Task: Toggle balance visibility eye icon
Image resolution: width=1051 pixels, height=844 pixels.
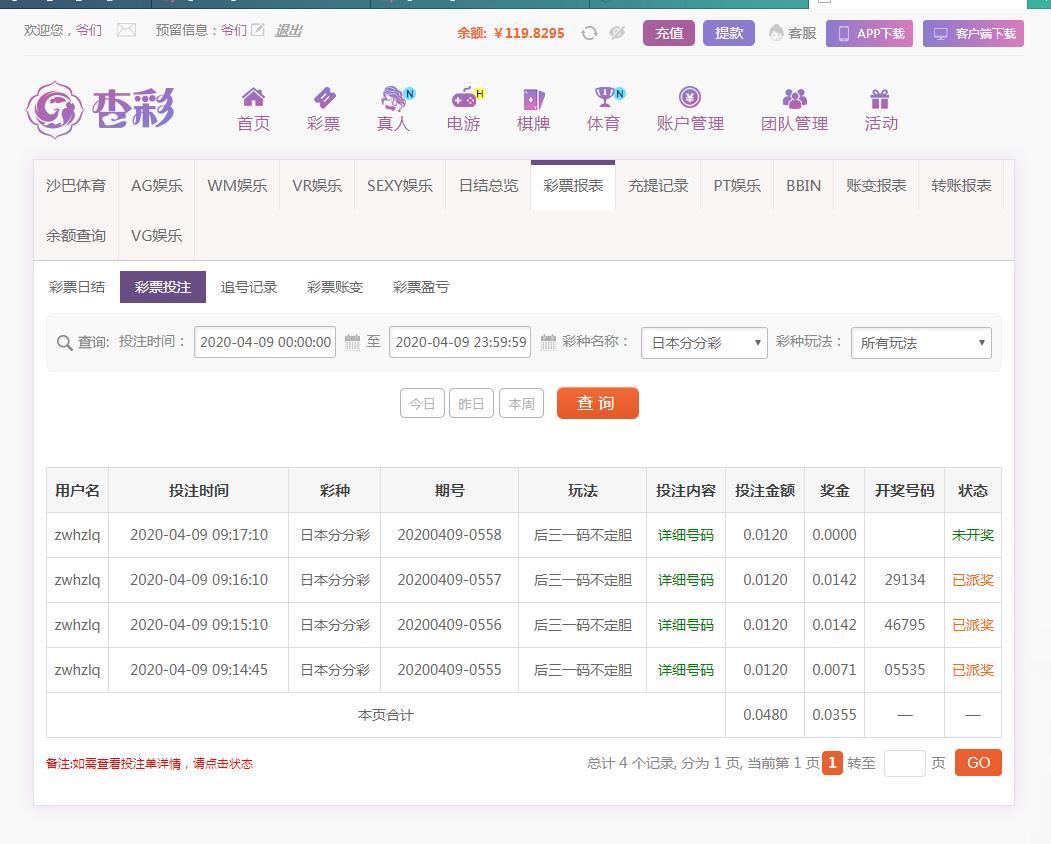Action: [617, 33]
